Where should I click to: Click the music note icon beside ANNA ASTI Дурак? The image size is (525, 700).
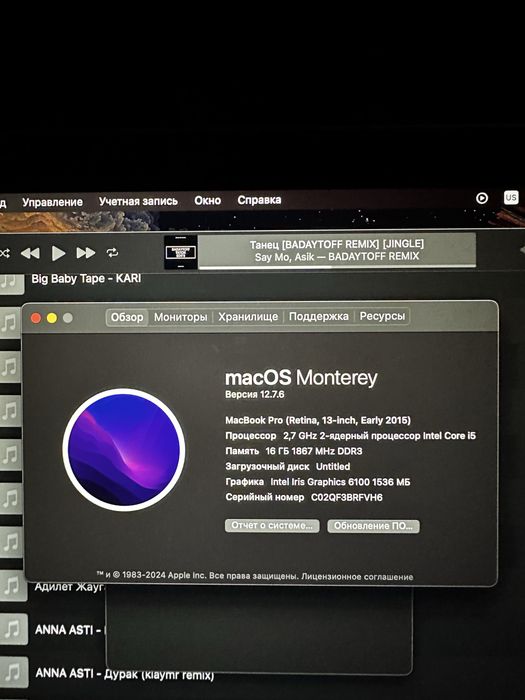click(x=13, y=672)
